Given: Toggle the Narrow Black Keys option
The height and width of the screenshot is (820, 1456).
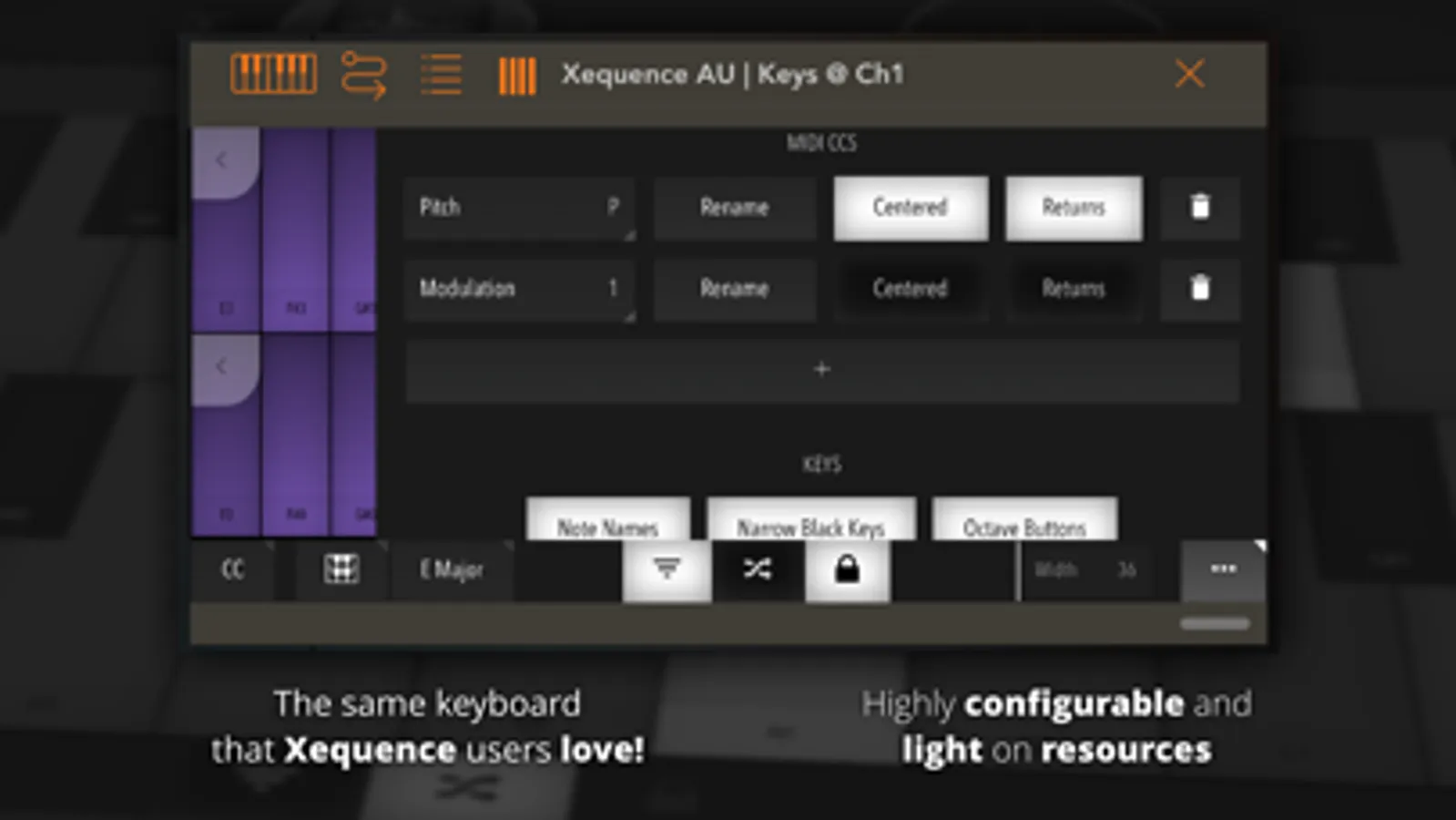Looking at the screenshot, I should 810,520.
